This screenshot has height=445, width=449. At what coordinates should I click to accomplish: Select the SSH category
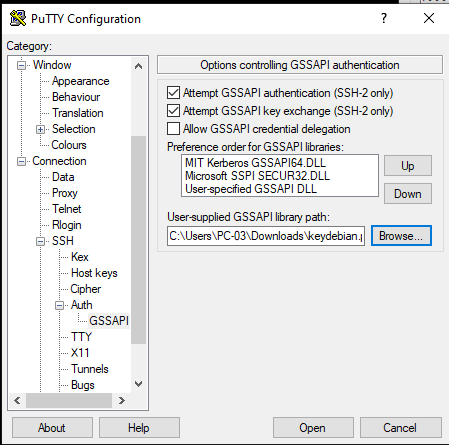tap(63, 241)
